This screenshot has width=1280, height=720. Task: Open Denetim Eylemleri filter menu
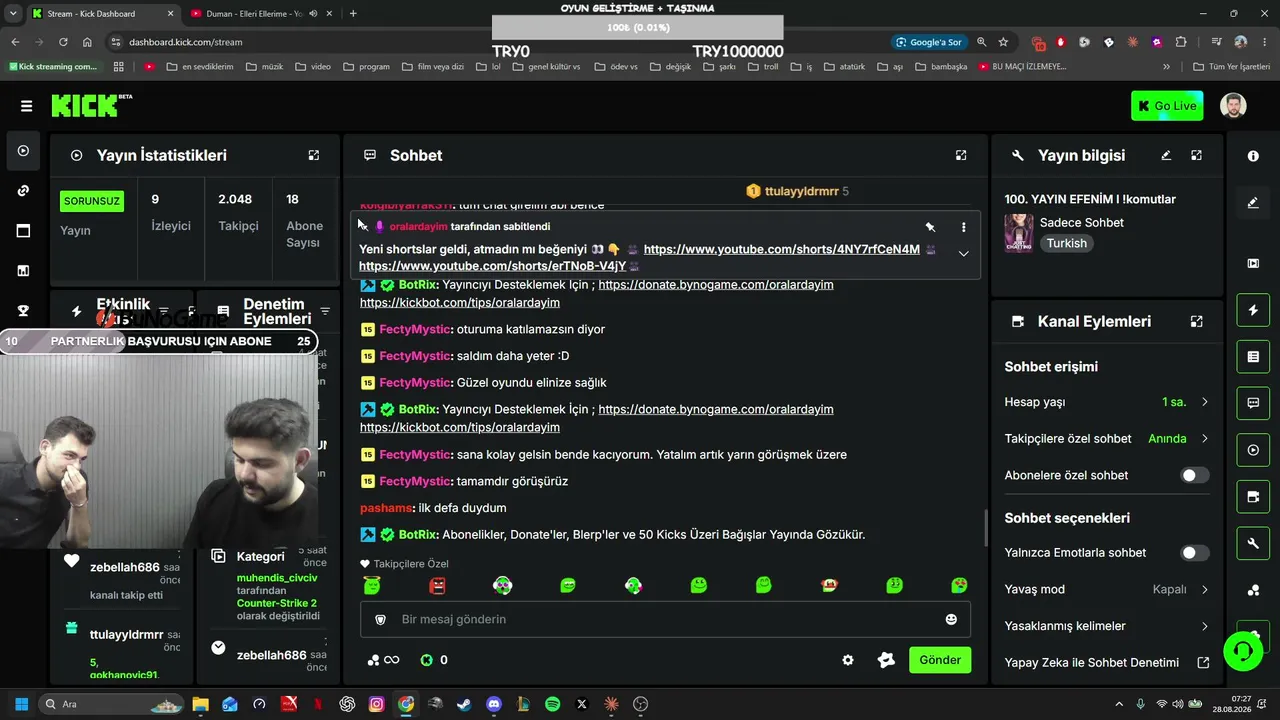(x=325, y=311)
